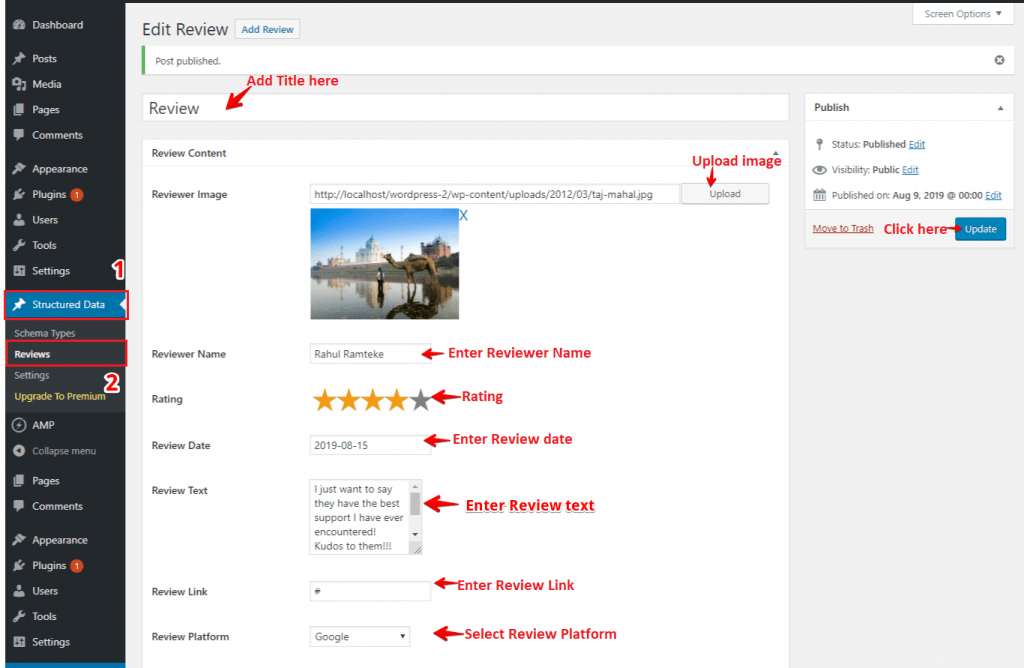Click the pin icon next to Structured Data
The width and height of the screenshot is (1024, 668).
[19, 304]
